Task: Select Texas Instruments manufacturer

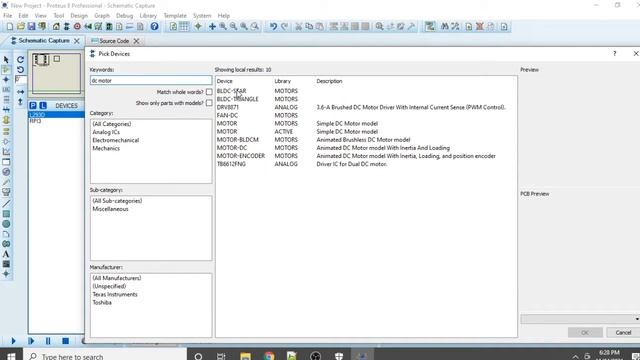Action: click(x=115, y=294)
